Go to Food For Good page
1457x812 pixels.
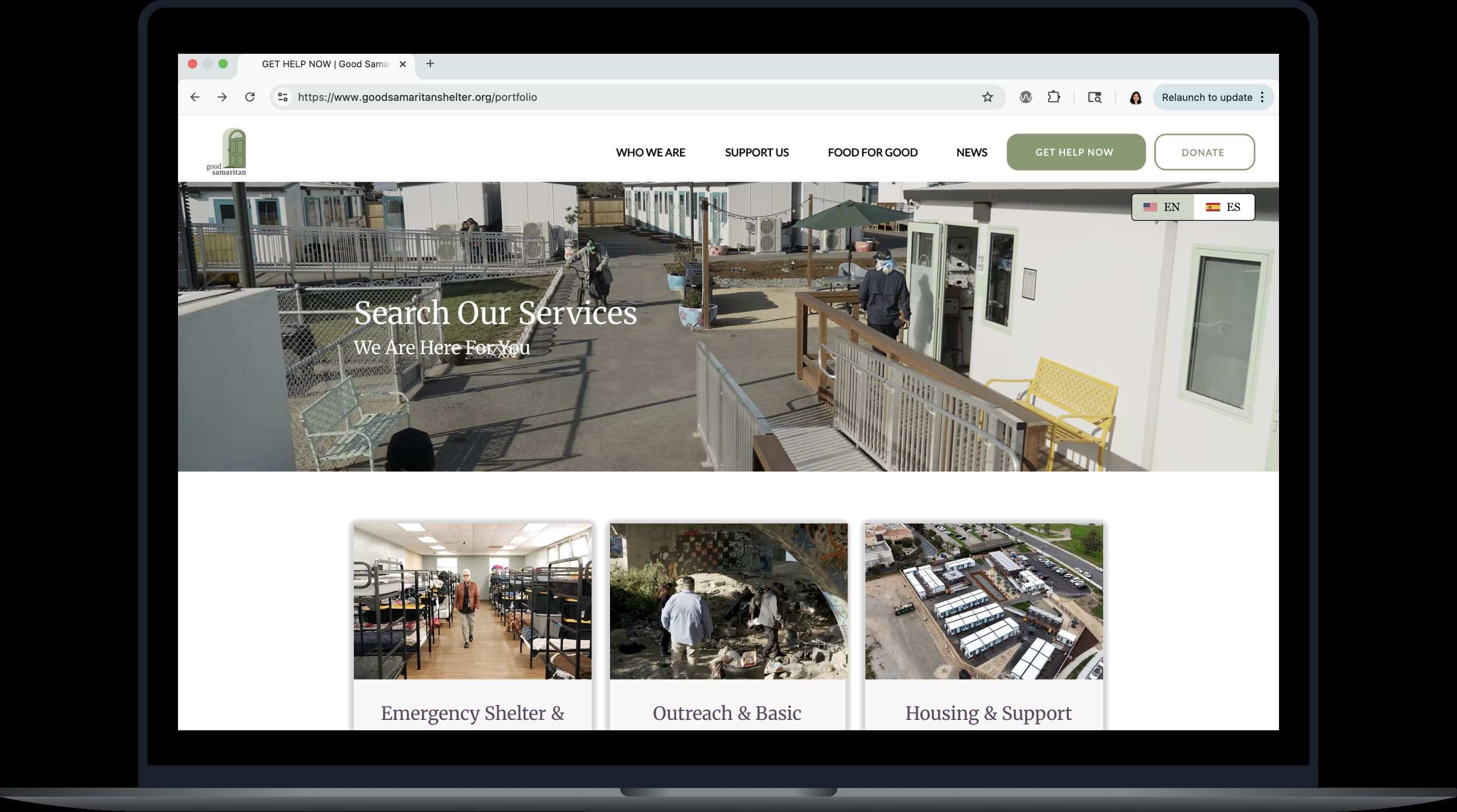click(x=872, y=152)
